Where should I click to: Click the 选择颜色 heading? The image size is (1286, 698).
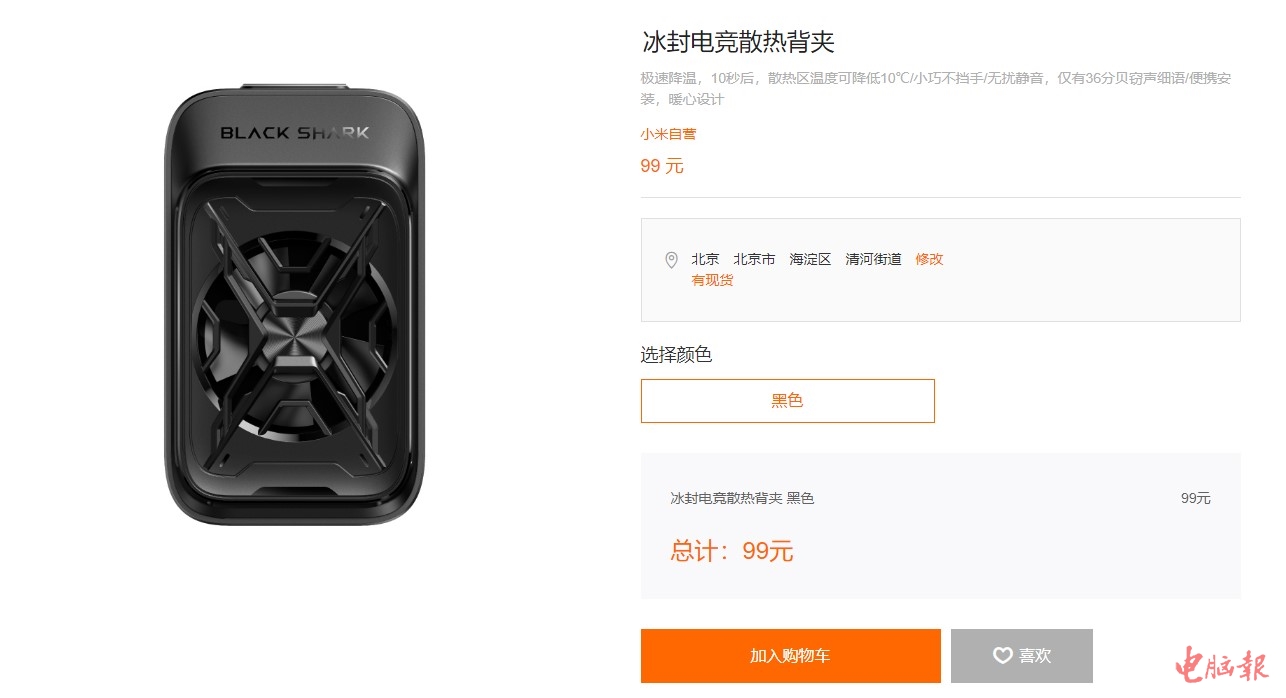[676, 355]
